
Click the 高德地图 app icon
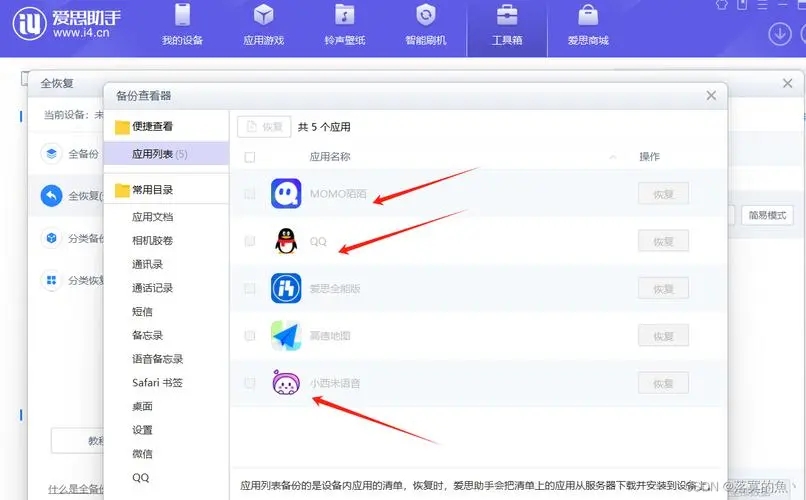tap(286, 336)
